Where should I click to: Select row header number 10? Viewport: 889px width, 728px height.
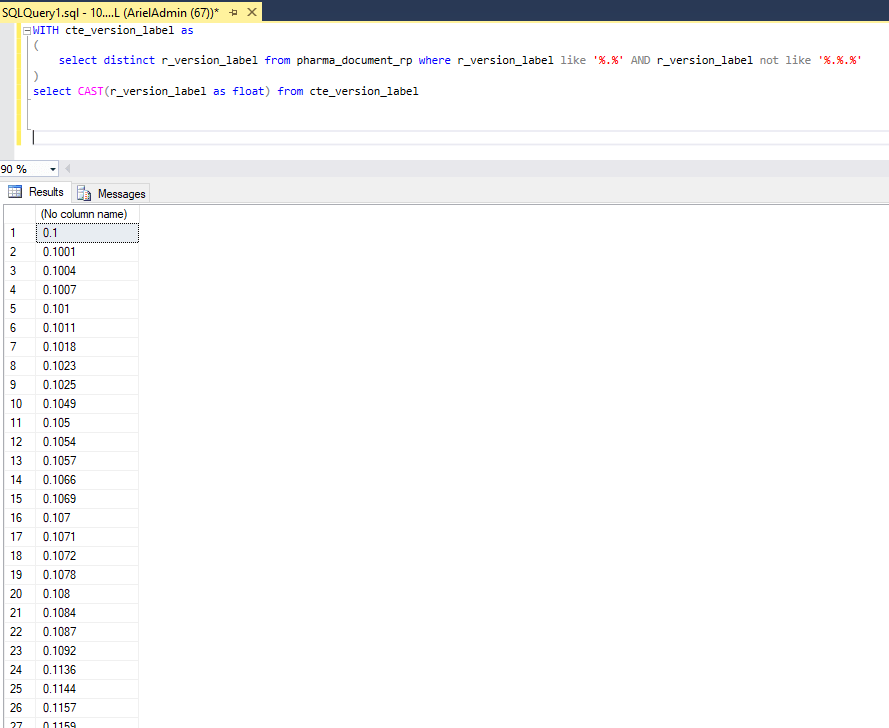click(20, 404)
